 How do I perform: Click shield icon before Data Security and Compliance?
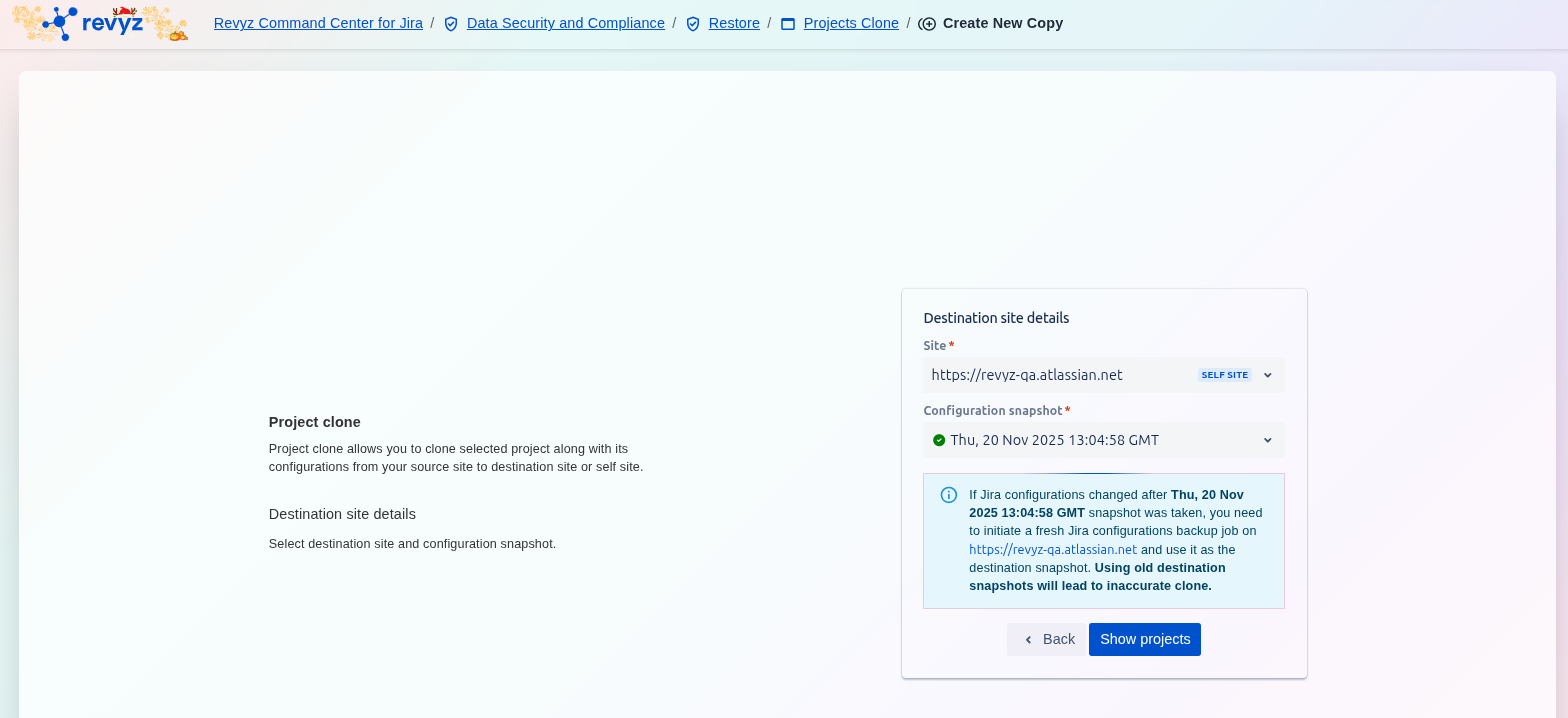(451, 24)
